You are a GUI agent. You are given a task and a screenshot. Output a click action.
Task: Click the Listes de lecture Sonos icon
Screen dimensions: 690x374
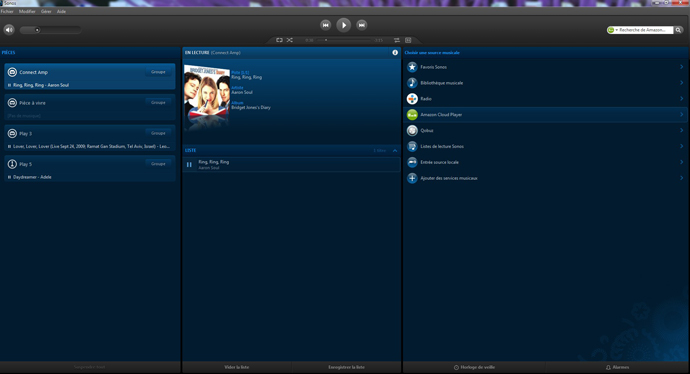tap(412, 146)
